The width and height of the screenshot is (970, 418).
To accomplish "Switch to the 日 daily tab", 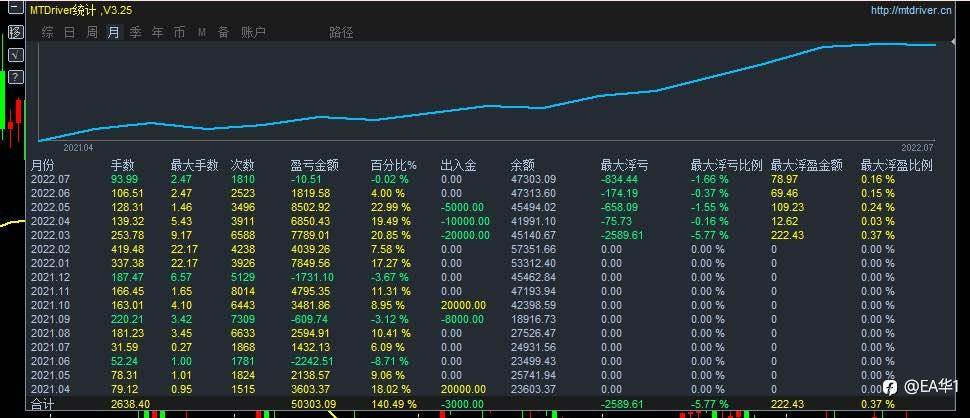I will tap(69, 33).
